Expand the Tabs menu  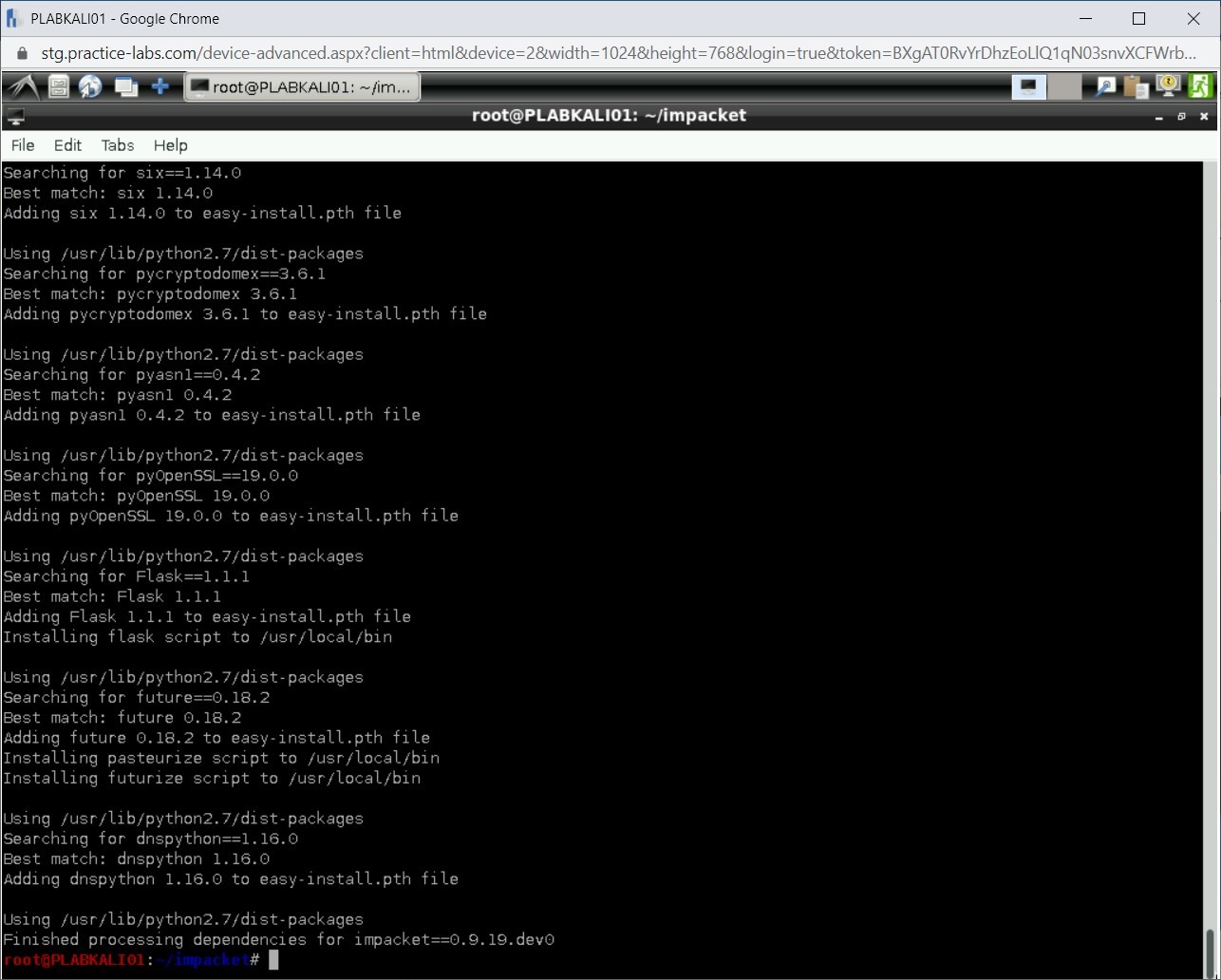[x=118, y=145]
